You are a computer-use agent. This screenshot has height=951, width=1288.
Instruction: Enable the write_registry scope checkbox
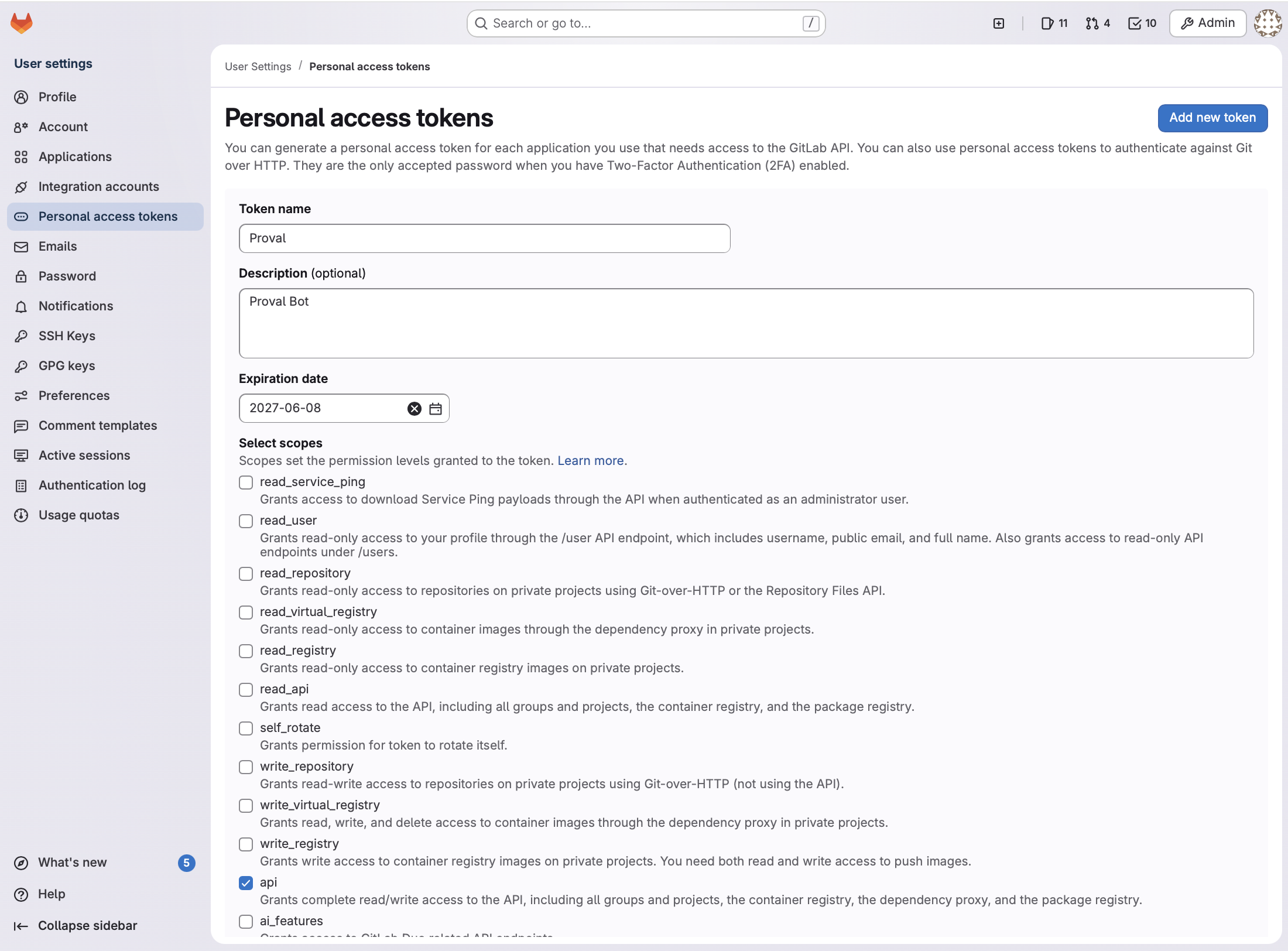(x=246, y=844)
